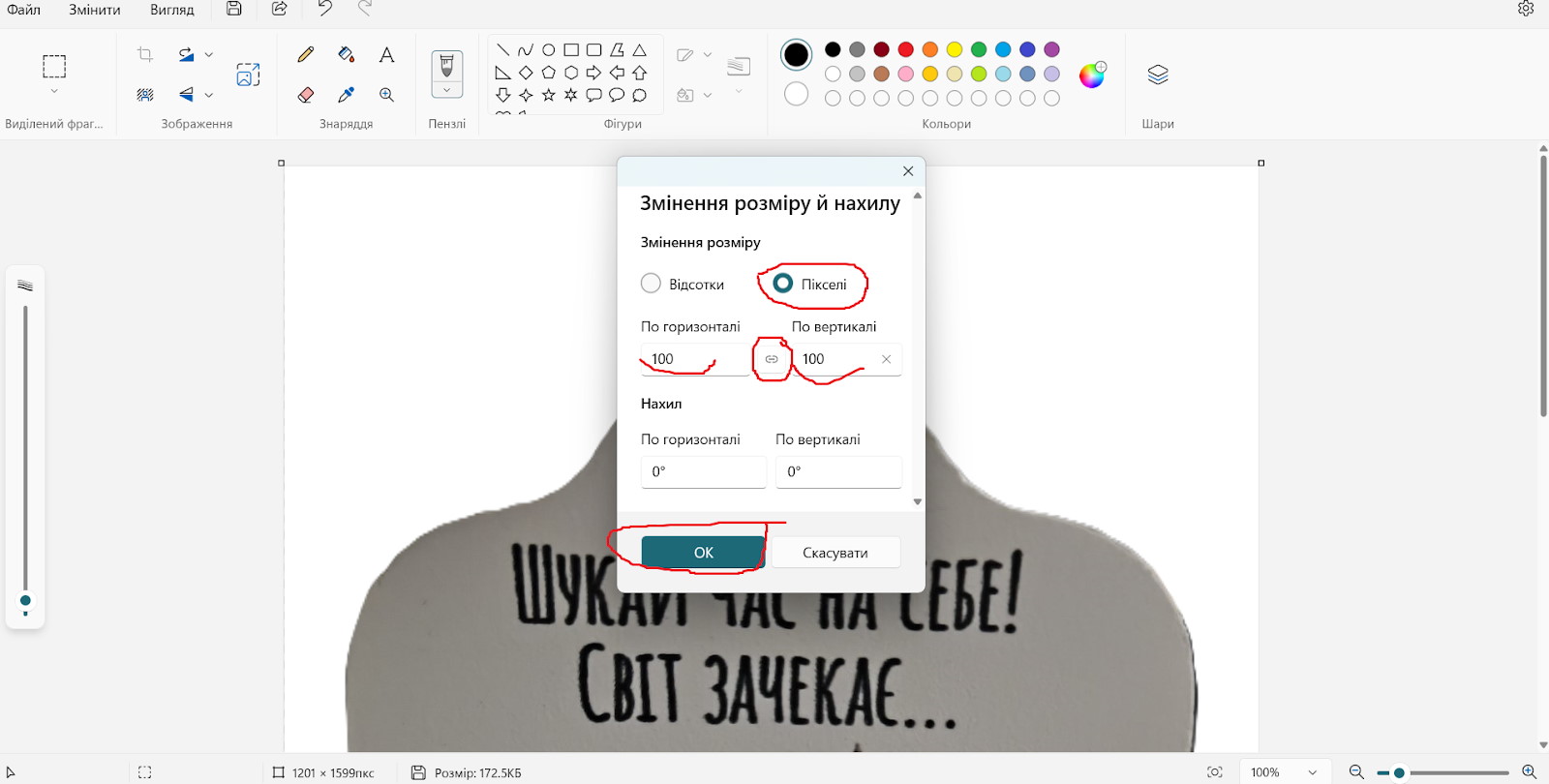The width and height of the screenshot is (1549, 784).
Task: Open the Layers panel icon
Action: coord(1158,75)
